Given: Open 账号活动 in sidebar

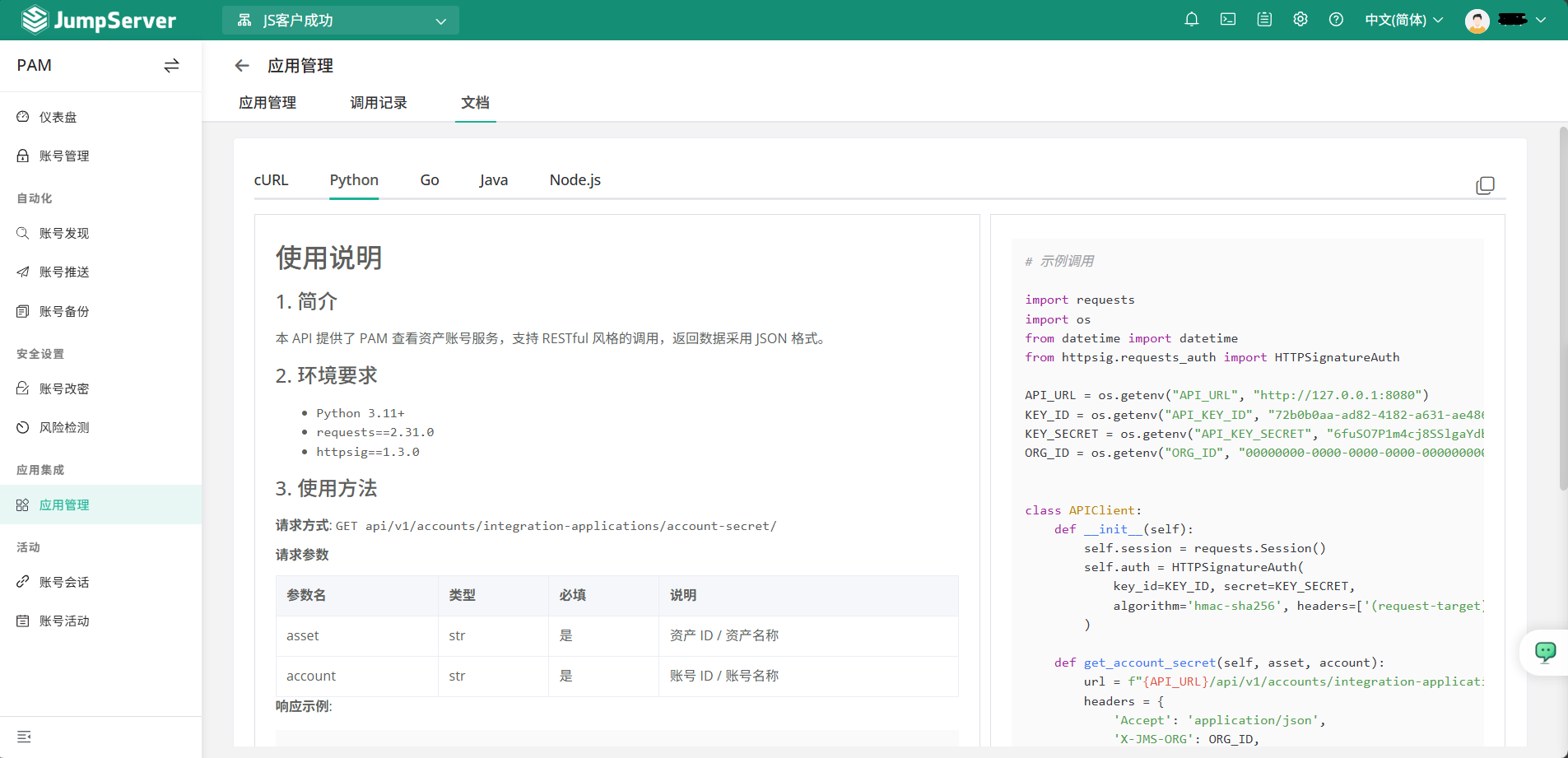Looking at the screenshot, I should (100, 621).
